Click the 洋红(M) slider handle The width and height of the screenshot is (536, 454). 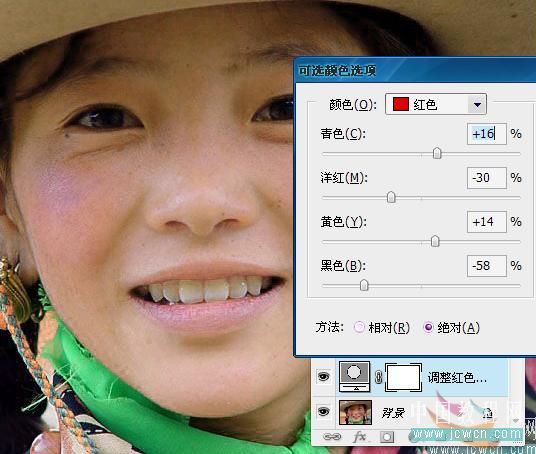pos(391,197)
